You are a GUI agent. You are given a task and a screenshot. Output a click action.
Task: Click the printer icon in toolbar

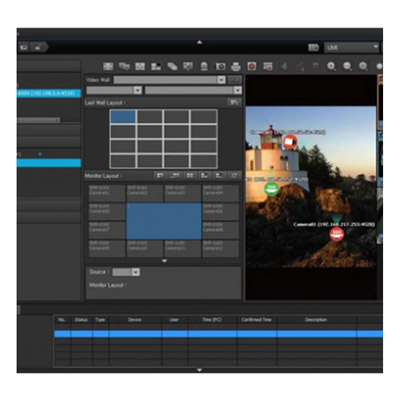(x=236, y=66)
